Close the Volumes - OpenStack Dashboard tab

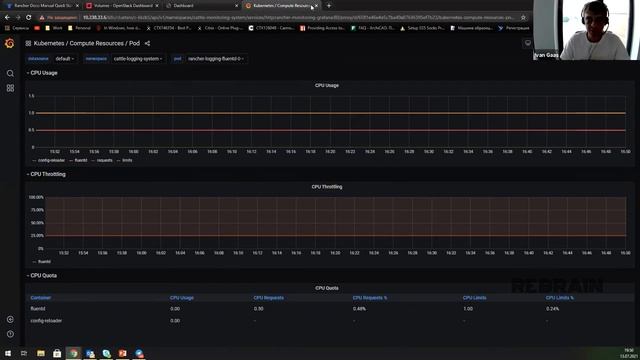[x=157, y=6]
